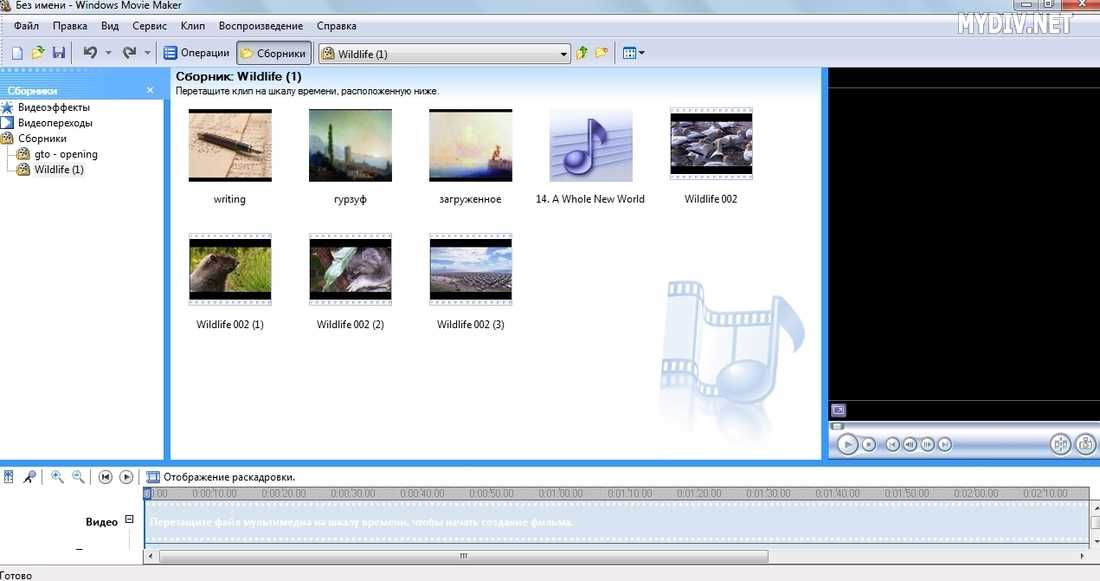This screenshot has height=581, width=1100.
Task: Click the Undo arrow in the toolbar
Action: (90, 53)
